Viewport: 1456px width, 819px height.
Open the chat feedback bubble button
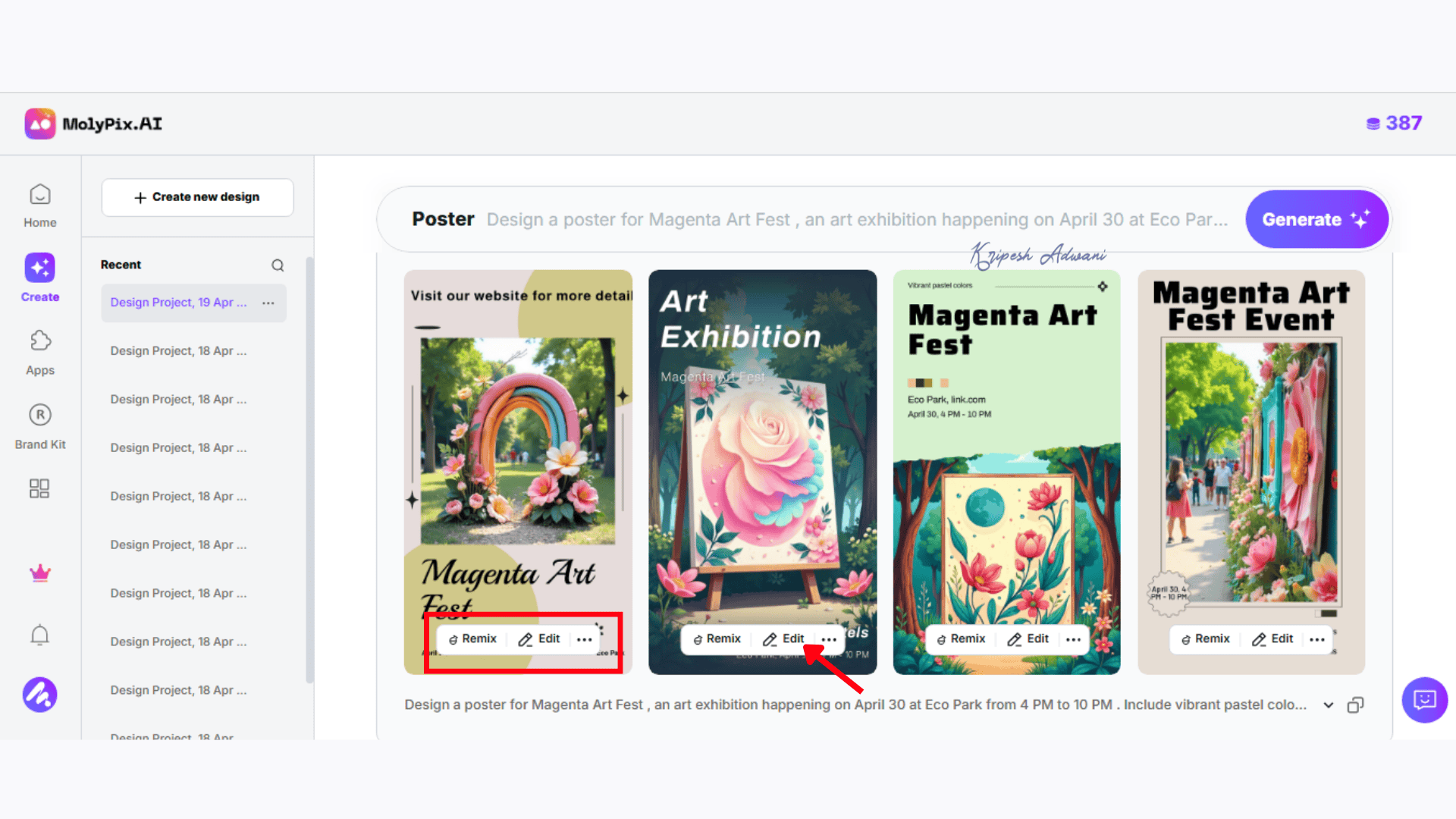(1425, 699)
